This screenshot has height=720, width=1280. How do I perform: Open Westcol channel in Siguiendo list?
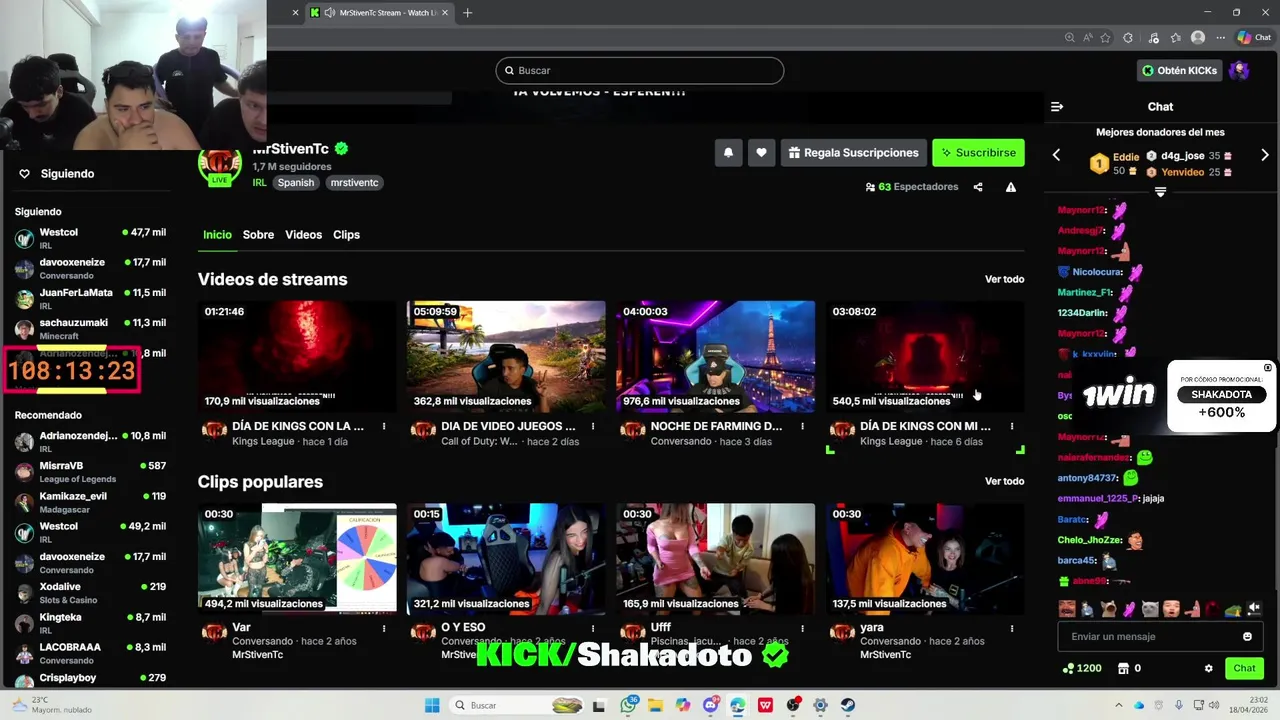(90, 238)
